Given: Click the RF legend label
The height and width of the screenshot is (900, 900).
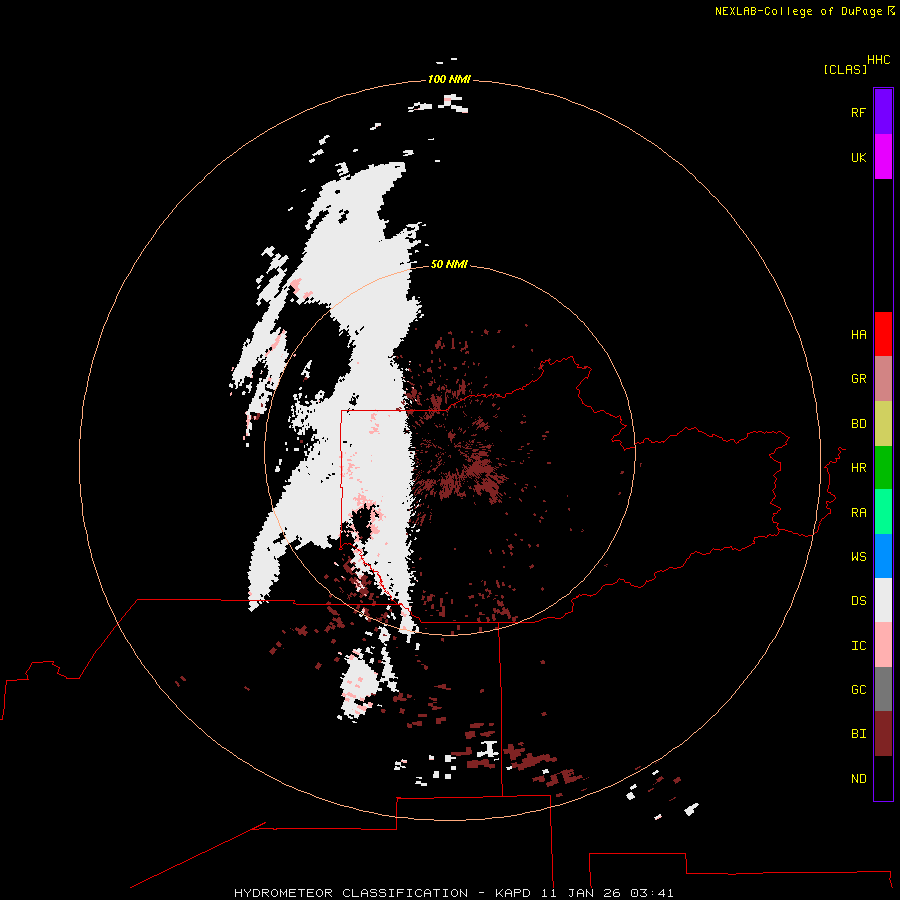Looking at the screenshot, I should click(858, 112).
